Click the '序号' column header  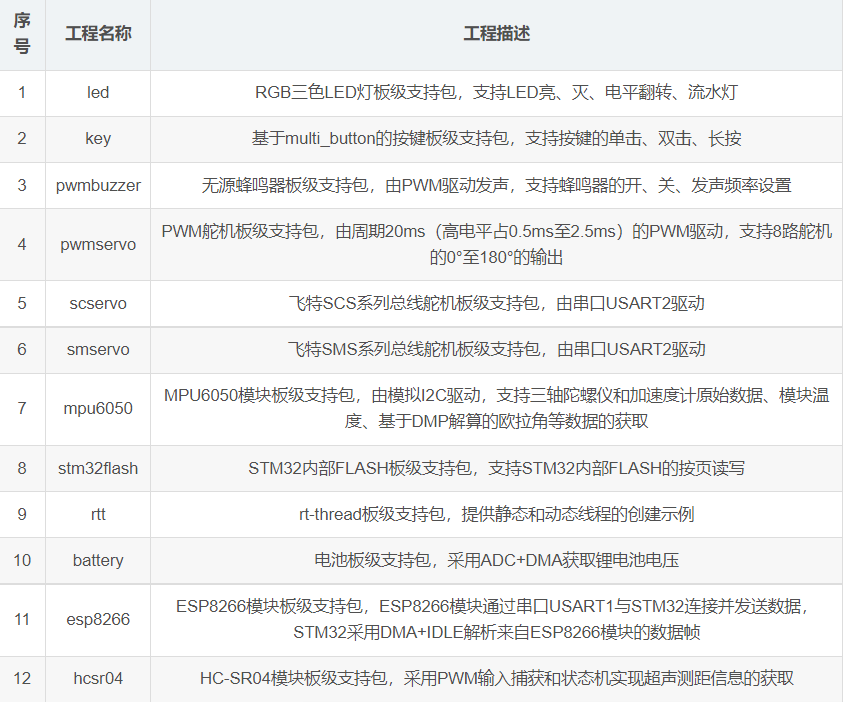22,34
